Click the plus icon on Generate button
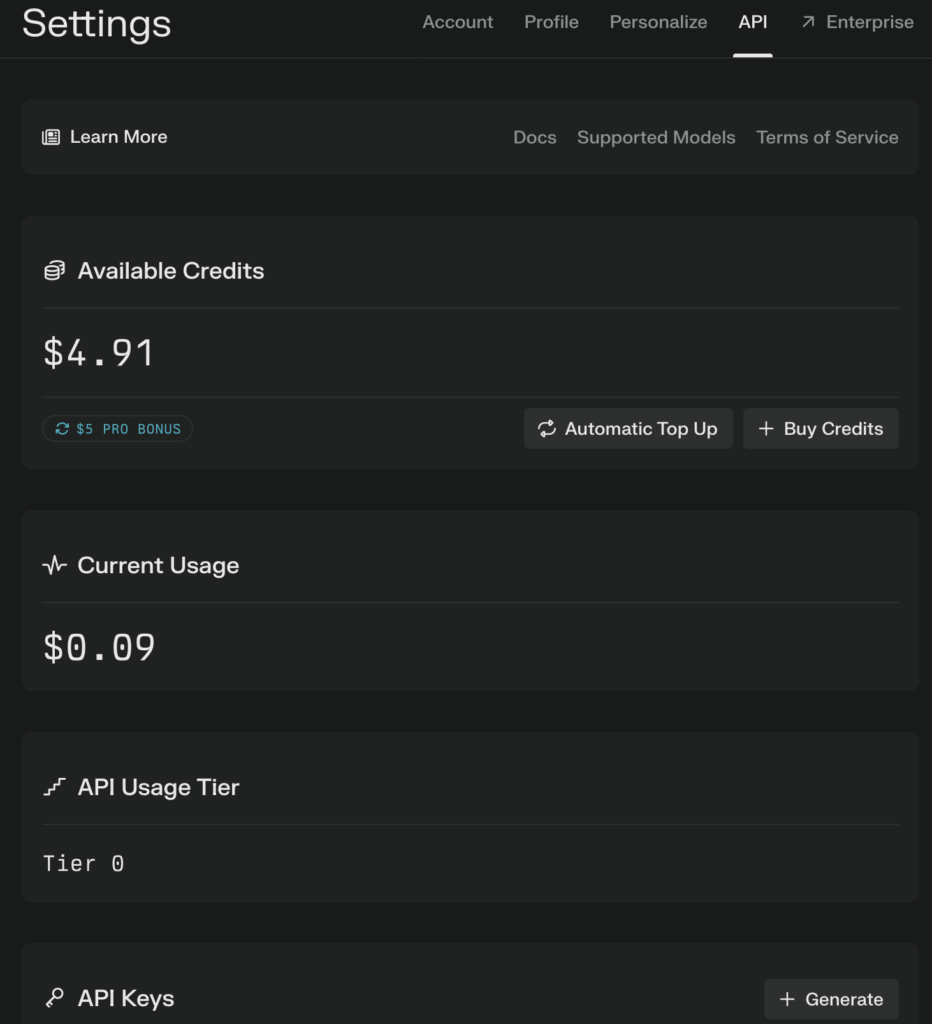 (787, 999)
